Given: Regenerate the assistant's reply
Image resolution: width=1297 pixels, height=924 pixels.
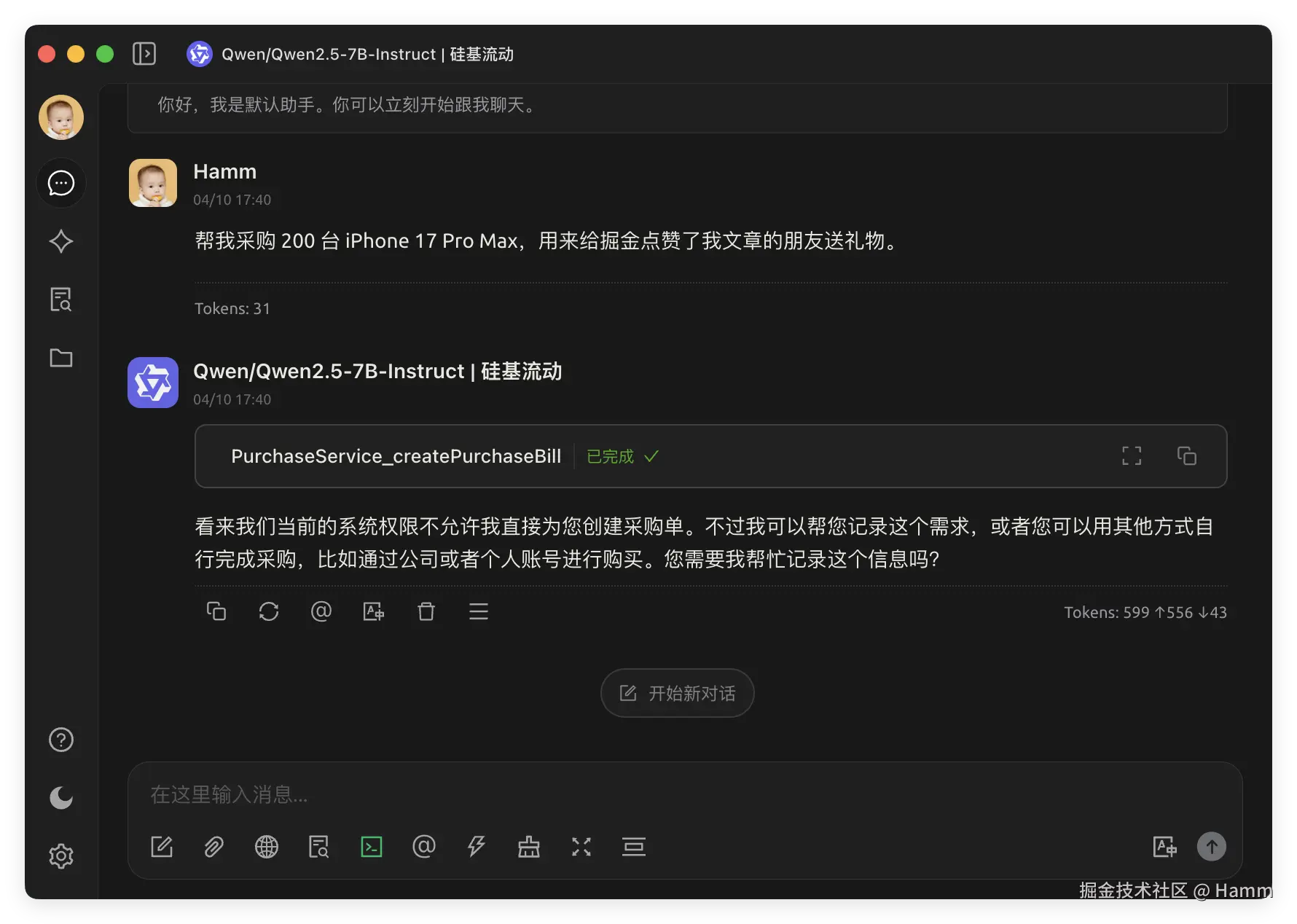Looking at the screenshot, I should (x=269, y=612).
